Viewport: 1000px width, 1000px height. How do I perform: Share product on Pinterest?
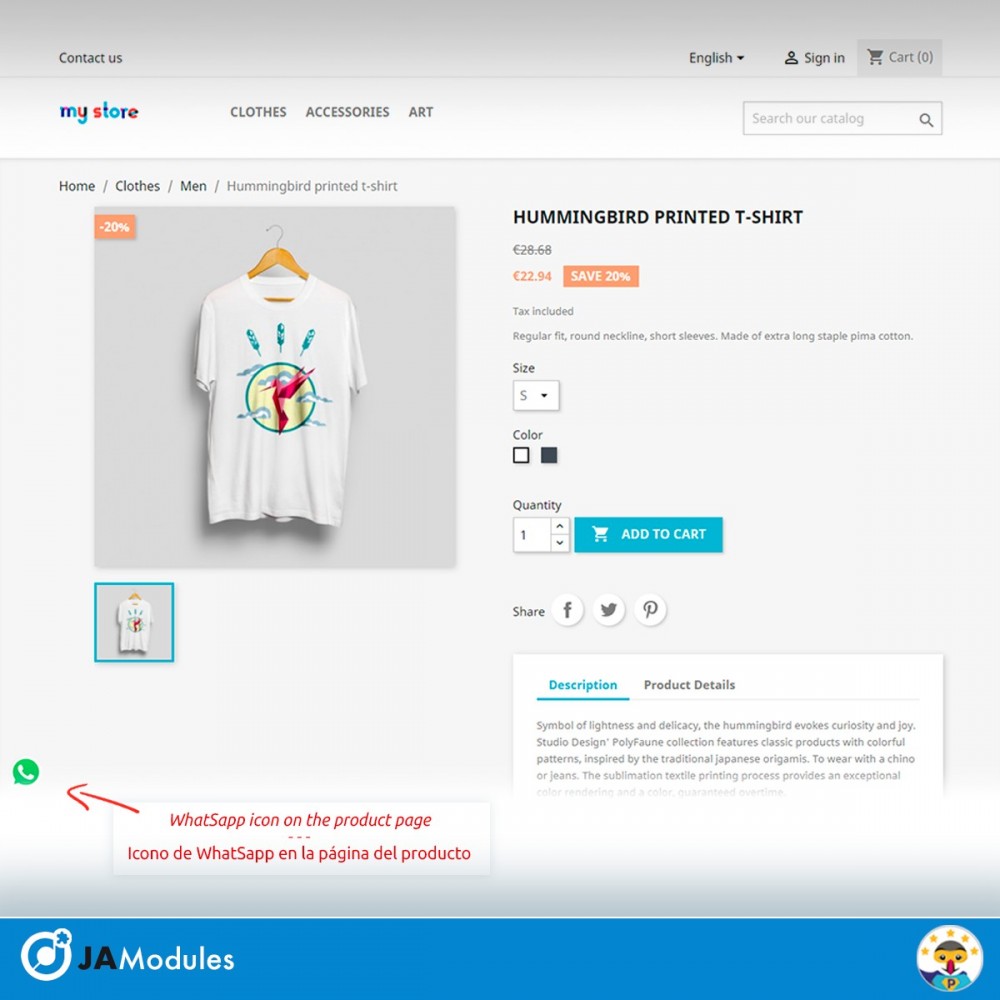[x=650, y=610]
